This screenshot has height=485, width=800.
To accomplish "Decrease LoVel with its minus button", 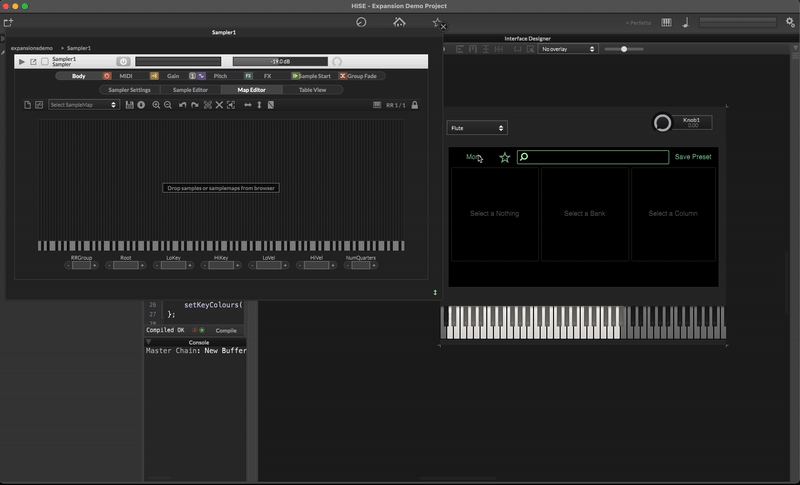I will [x=252, y=265].
